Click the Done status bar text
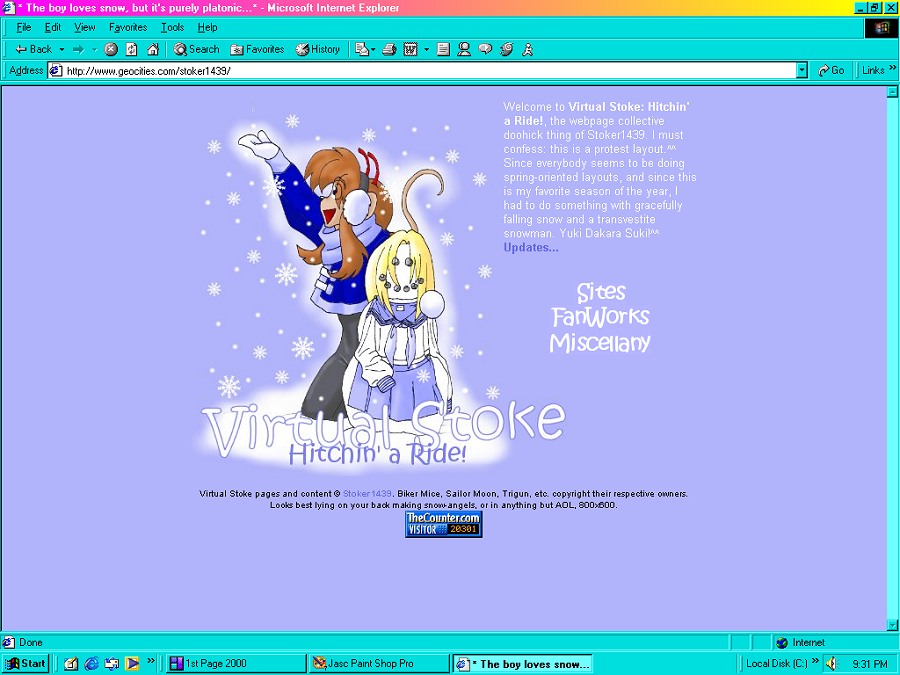 (x=31, y=642)
